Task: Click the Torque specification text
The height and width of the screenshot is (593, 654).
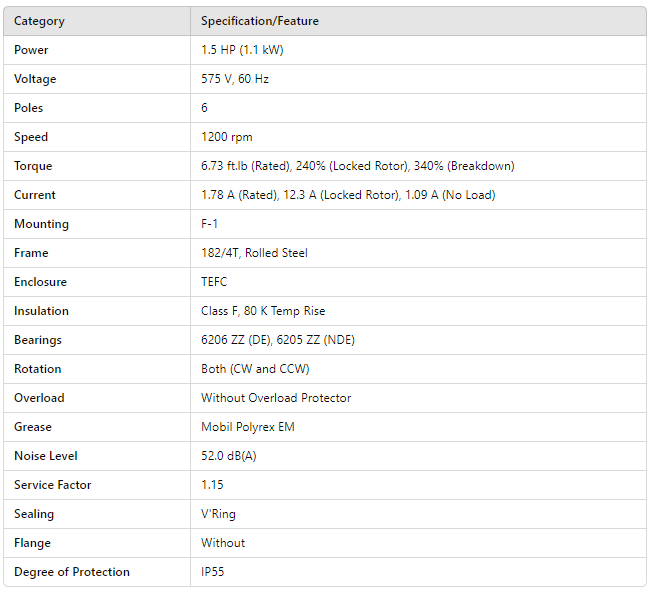Action: [357, 166]
